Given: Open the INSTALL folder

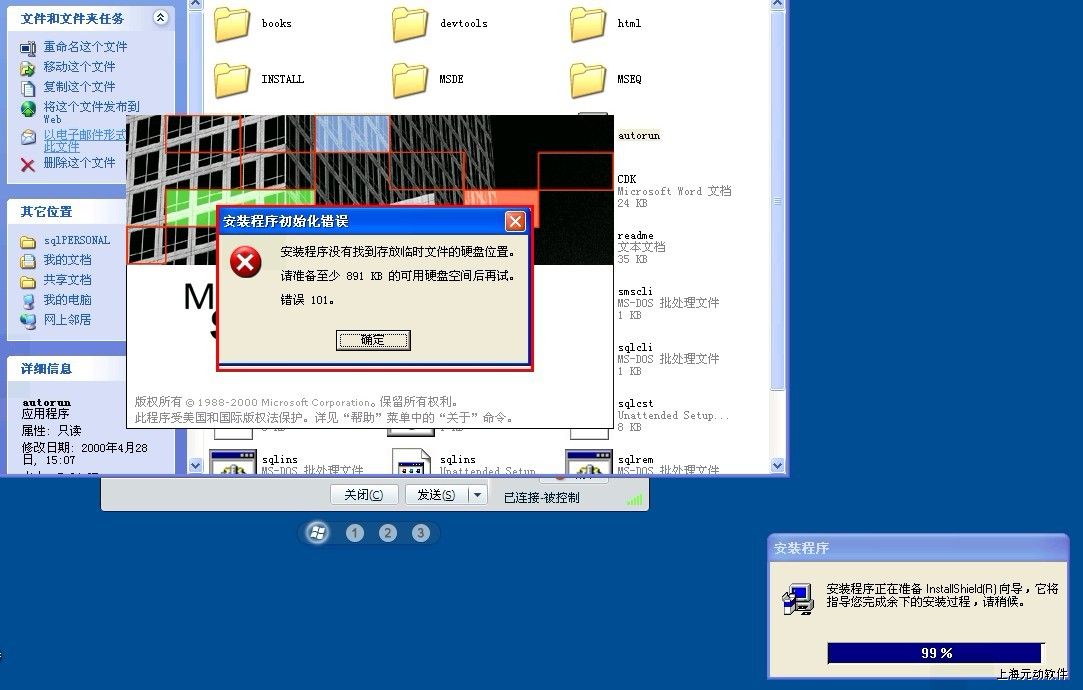Looking at the screenshot, I should click(232, 79).
